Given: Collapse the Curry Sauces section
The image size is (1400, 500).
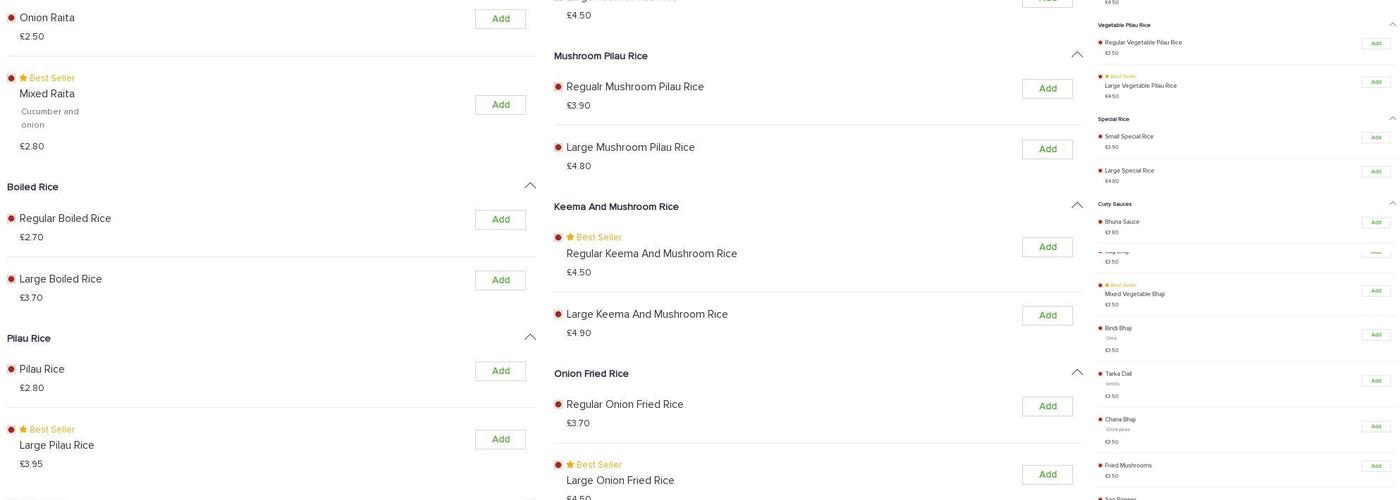Looking at the screenshot, I should pos(1392,203).
